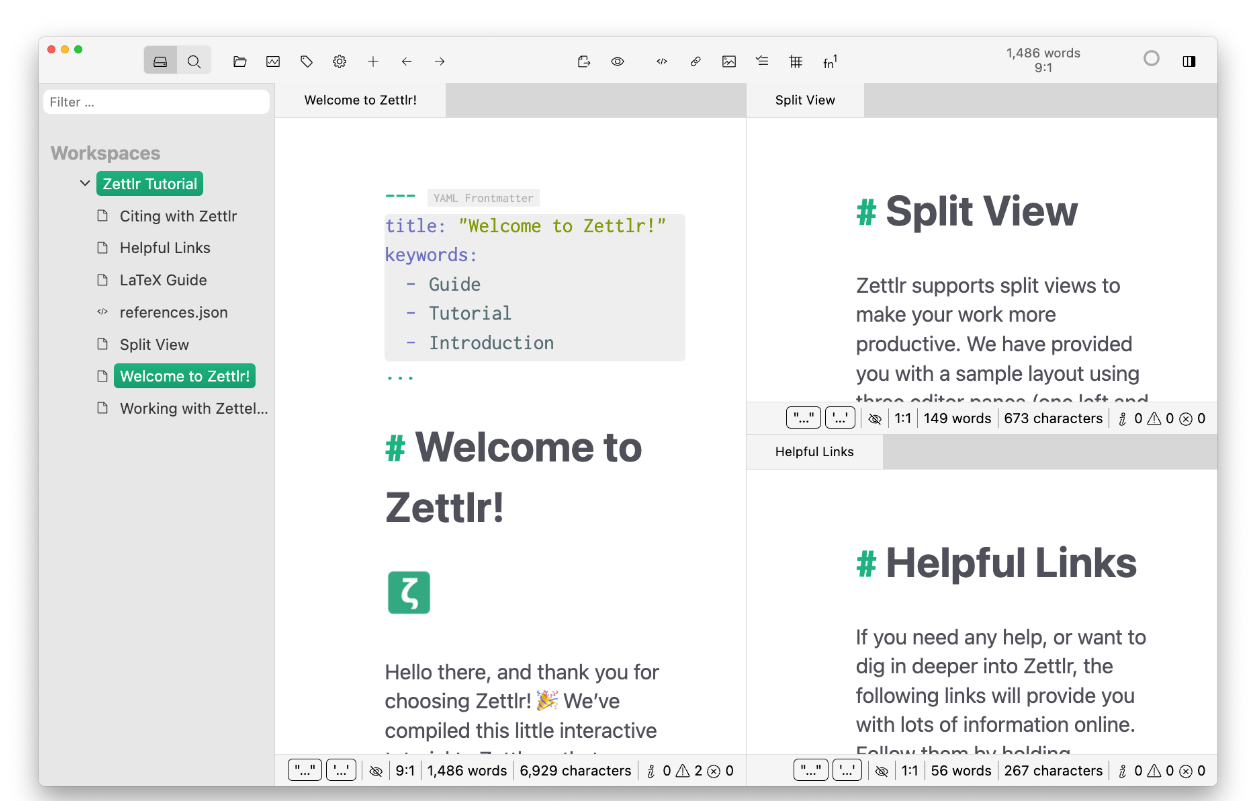Insert a table using the grid icon
This screenshot has height=801, width=1257.
(795, 61)
